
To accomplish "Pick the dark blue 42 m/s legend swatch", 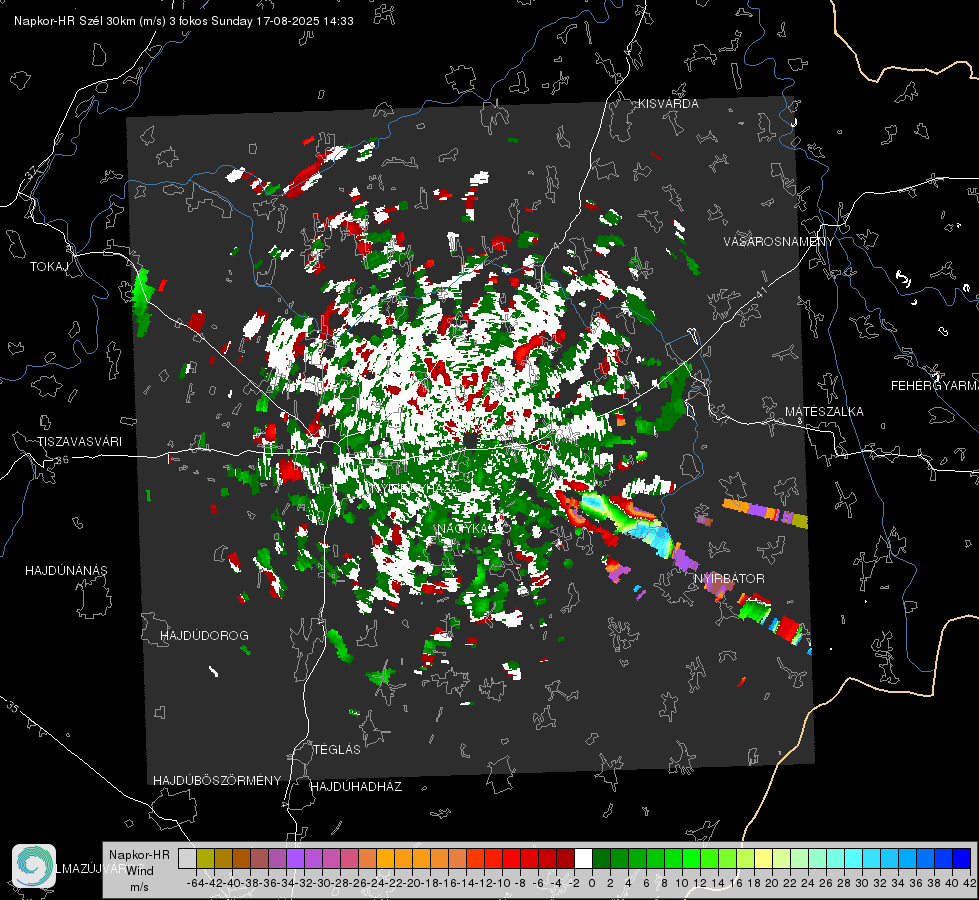I will coord(962,858).
